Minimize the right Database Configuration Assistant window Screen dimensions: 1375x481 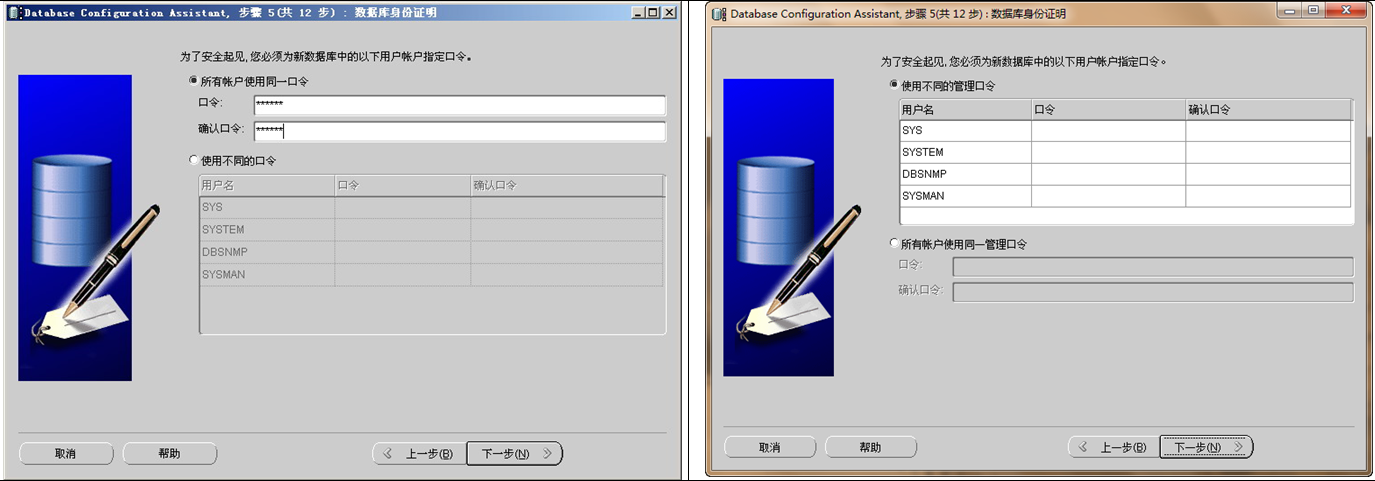(1291, 10)
